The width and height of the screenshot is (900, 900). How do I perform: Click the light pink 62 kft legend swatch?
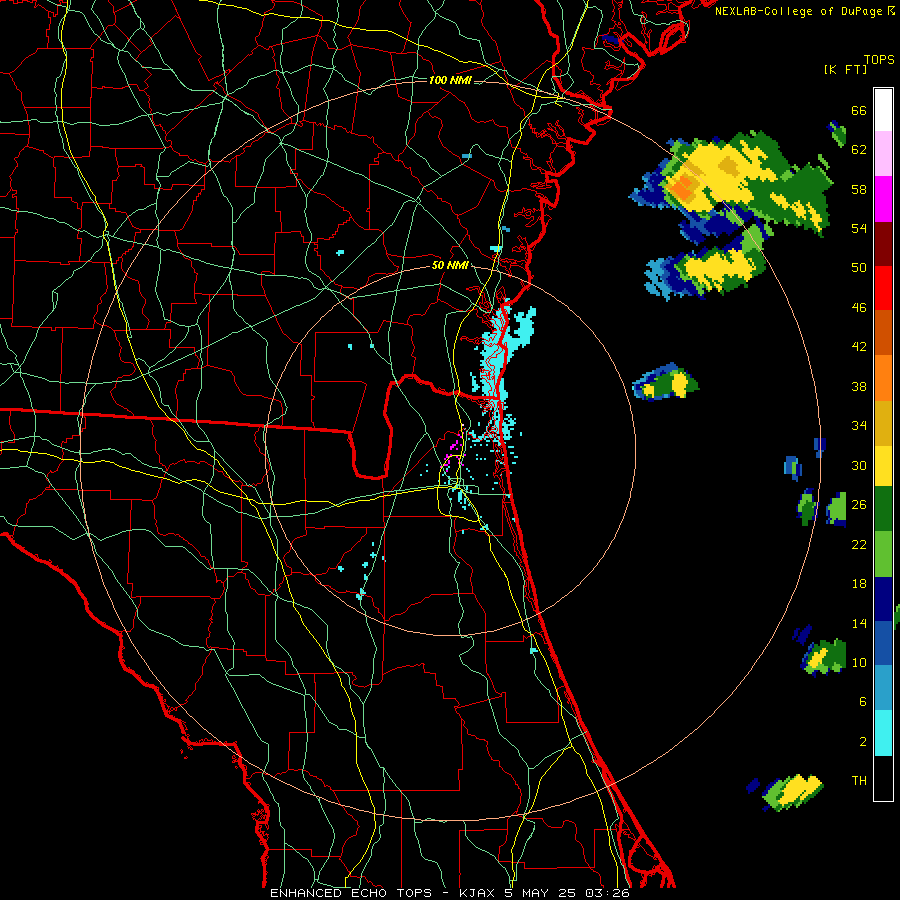point(883,154)
